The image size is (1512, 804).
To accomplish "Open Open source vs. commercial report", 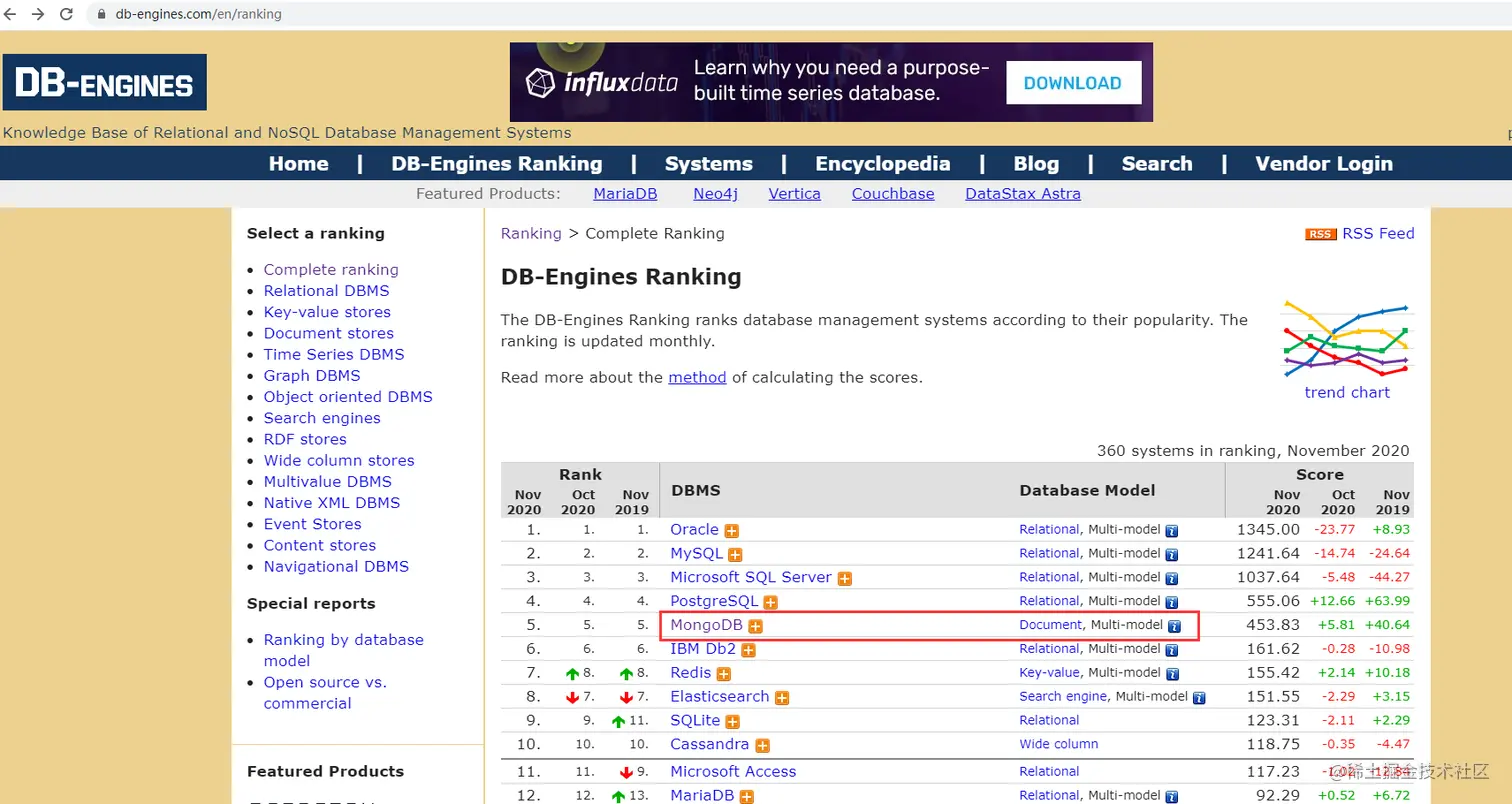I will tap(325, 693).
